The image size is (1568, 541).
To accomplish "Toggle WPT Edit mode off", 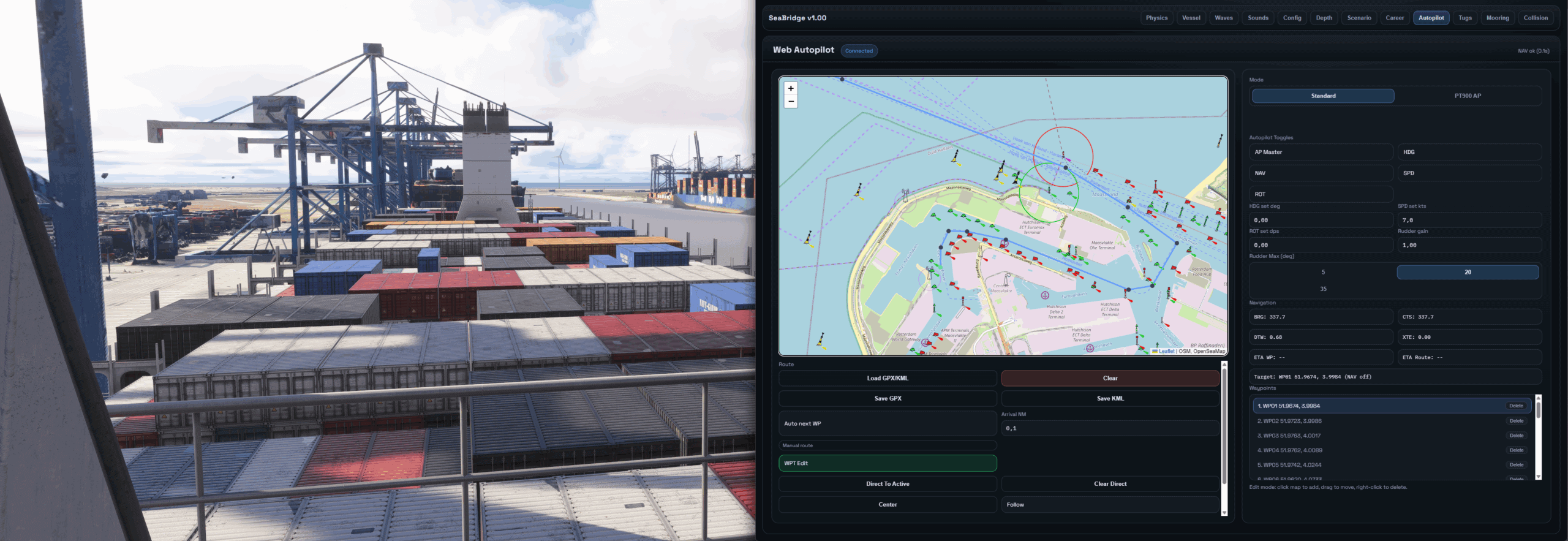I will (888, 463).
